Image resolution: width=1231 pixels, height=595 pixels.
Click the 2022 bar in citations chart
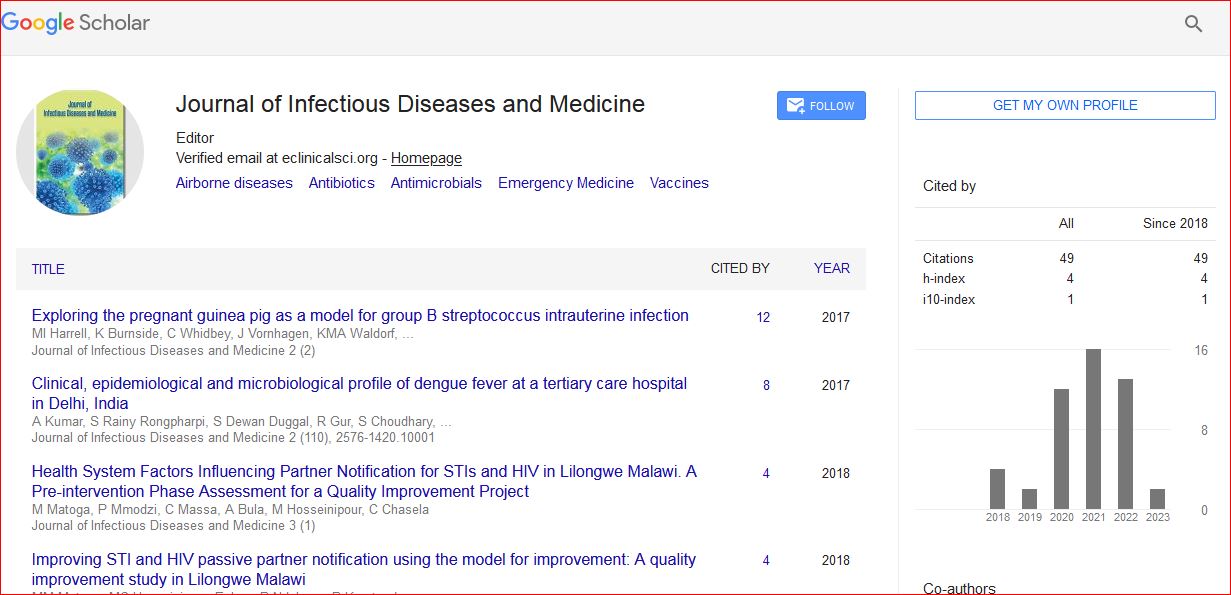pyautogui.click(x=1125, y=444)
